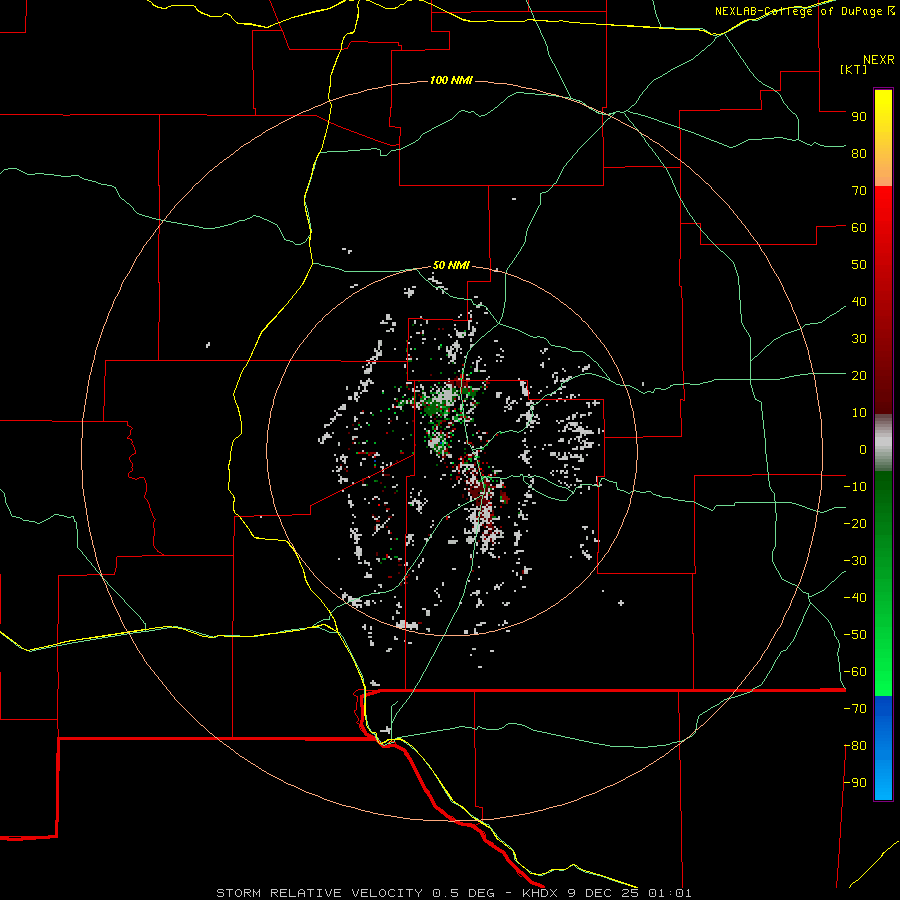
Task: Click the -90 value on velocity scale
Action: tap(855, 783)
